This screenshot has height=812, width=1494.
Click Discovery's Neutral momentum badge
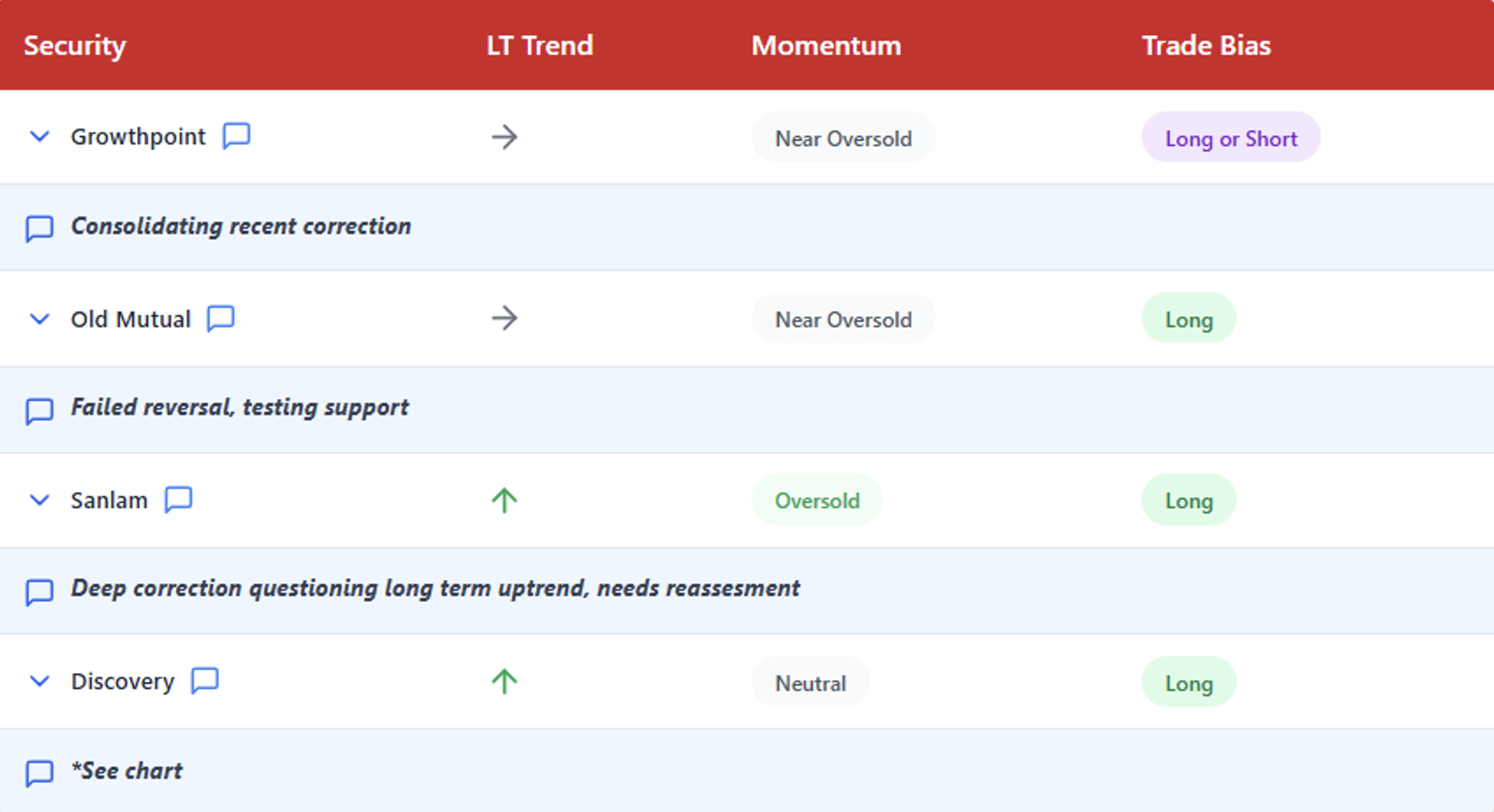(x=810, y=683)
